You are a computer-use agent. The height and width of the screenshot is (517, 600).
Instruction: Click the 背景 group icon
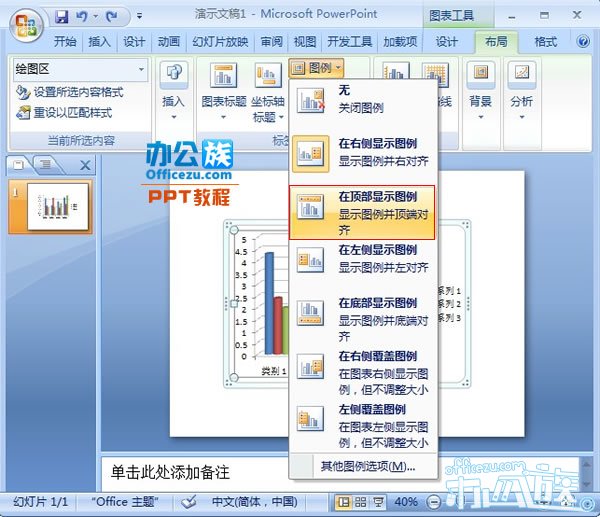[481, 74]
